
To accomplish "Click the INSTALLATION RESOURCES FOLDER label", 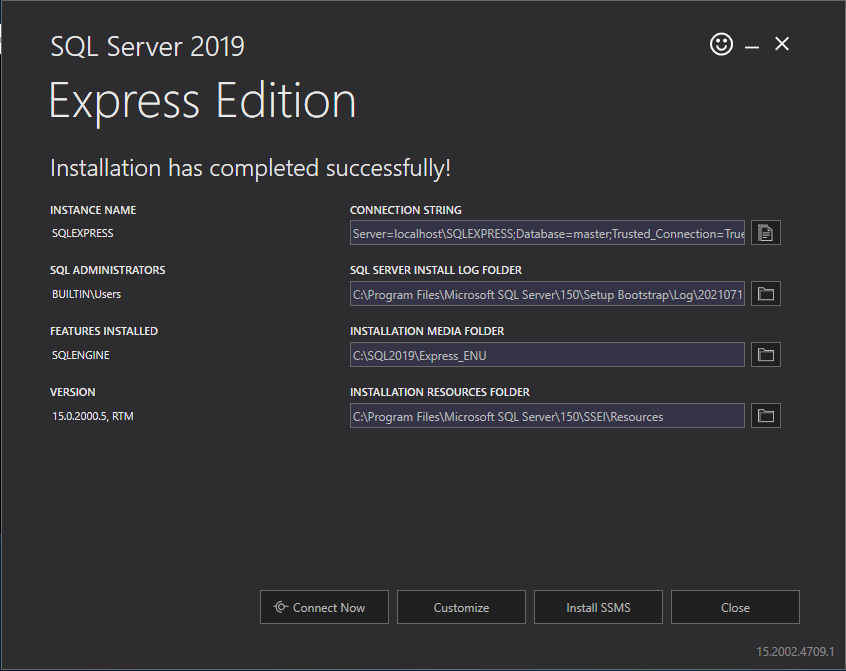I will (440, 392).
